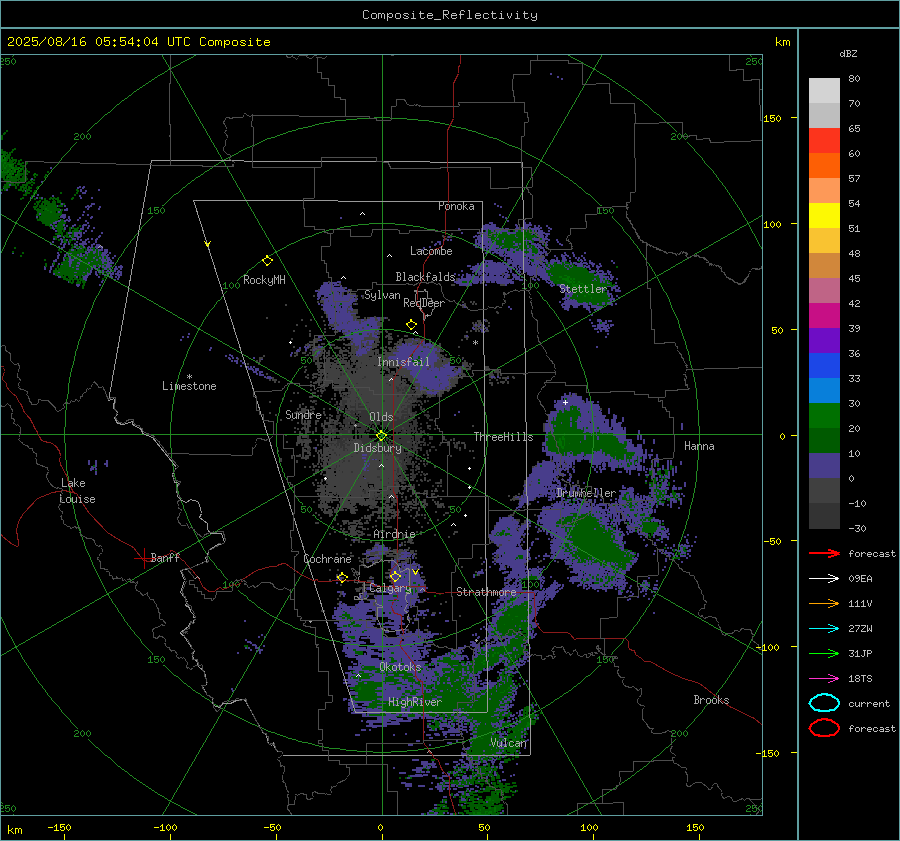Click the red cross marker at Banff
The height and width of the screenshot is (841, 900).
pyautogui.click(x=143, y=558)
